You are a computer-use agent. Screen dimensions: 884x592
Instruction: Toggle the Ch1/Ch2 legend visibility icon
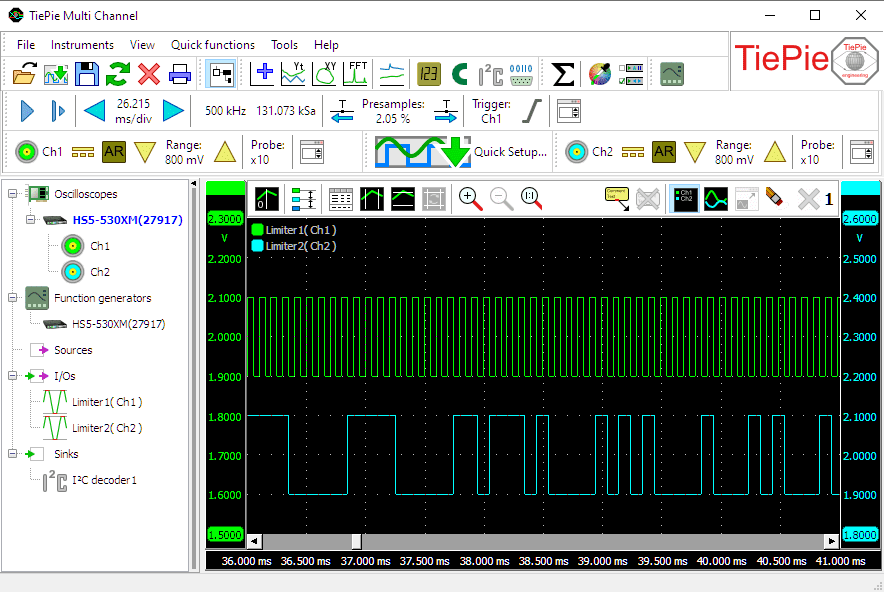(x=685, y=199)
